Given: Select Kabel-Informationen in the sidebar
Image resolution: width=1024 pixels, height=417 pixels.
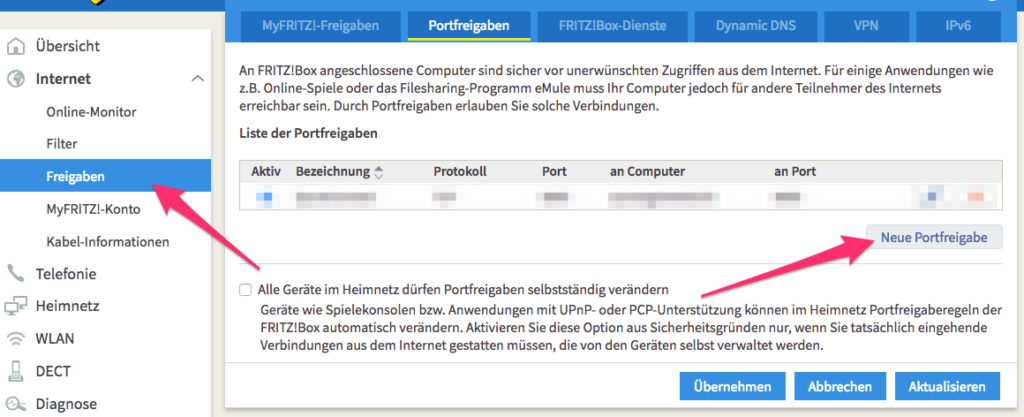Looking at the screenshot, I should click(108, 241).
